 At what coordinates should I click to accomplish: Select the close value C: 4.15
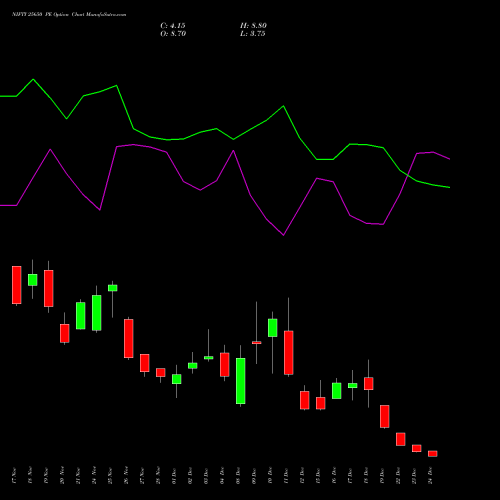pyautogui.click(x=173, y=26)
